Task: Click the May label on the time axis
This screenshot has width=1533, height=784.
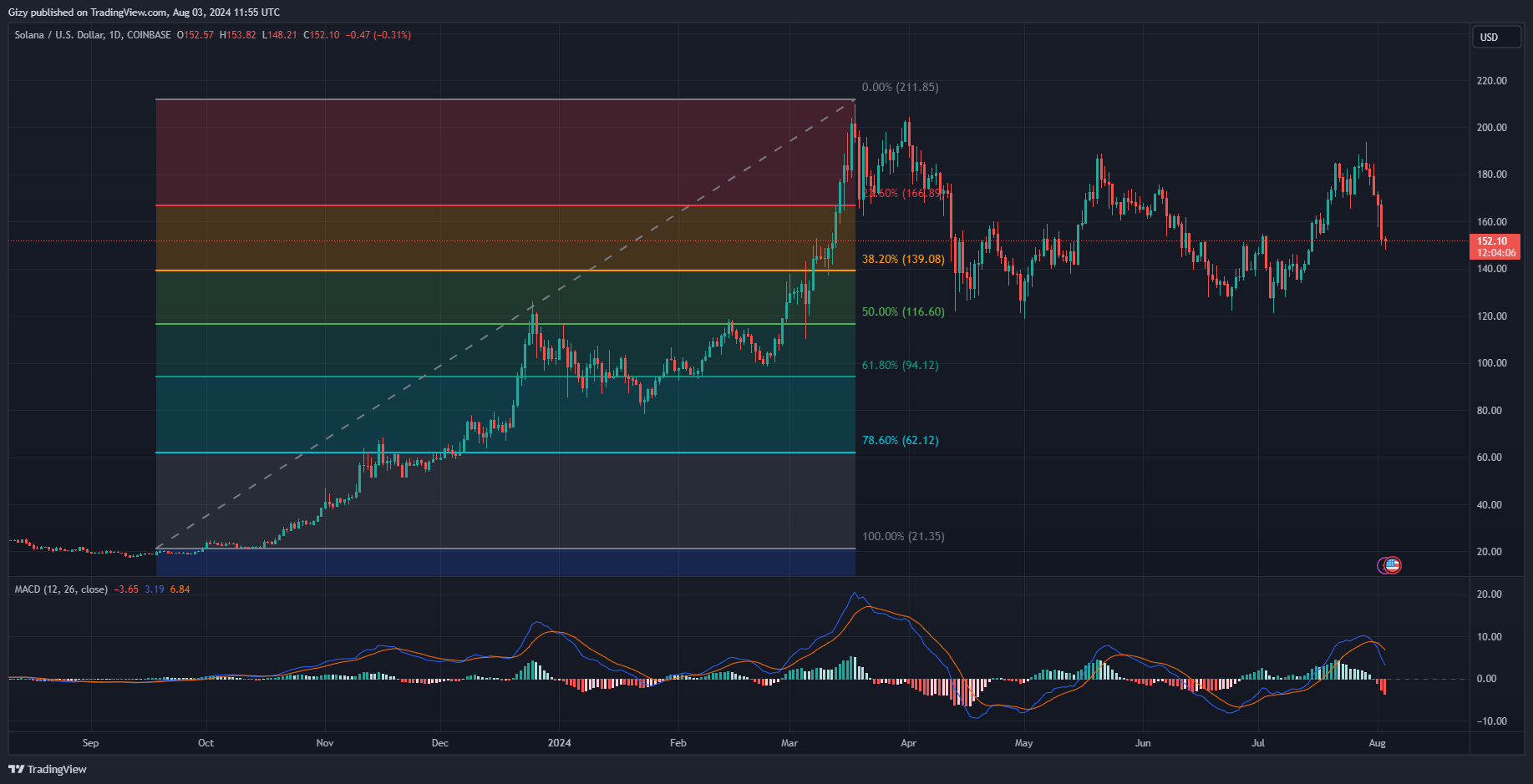Action: click(1024, 743)
